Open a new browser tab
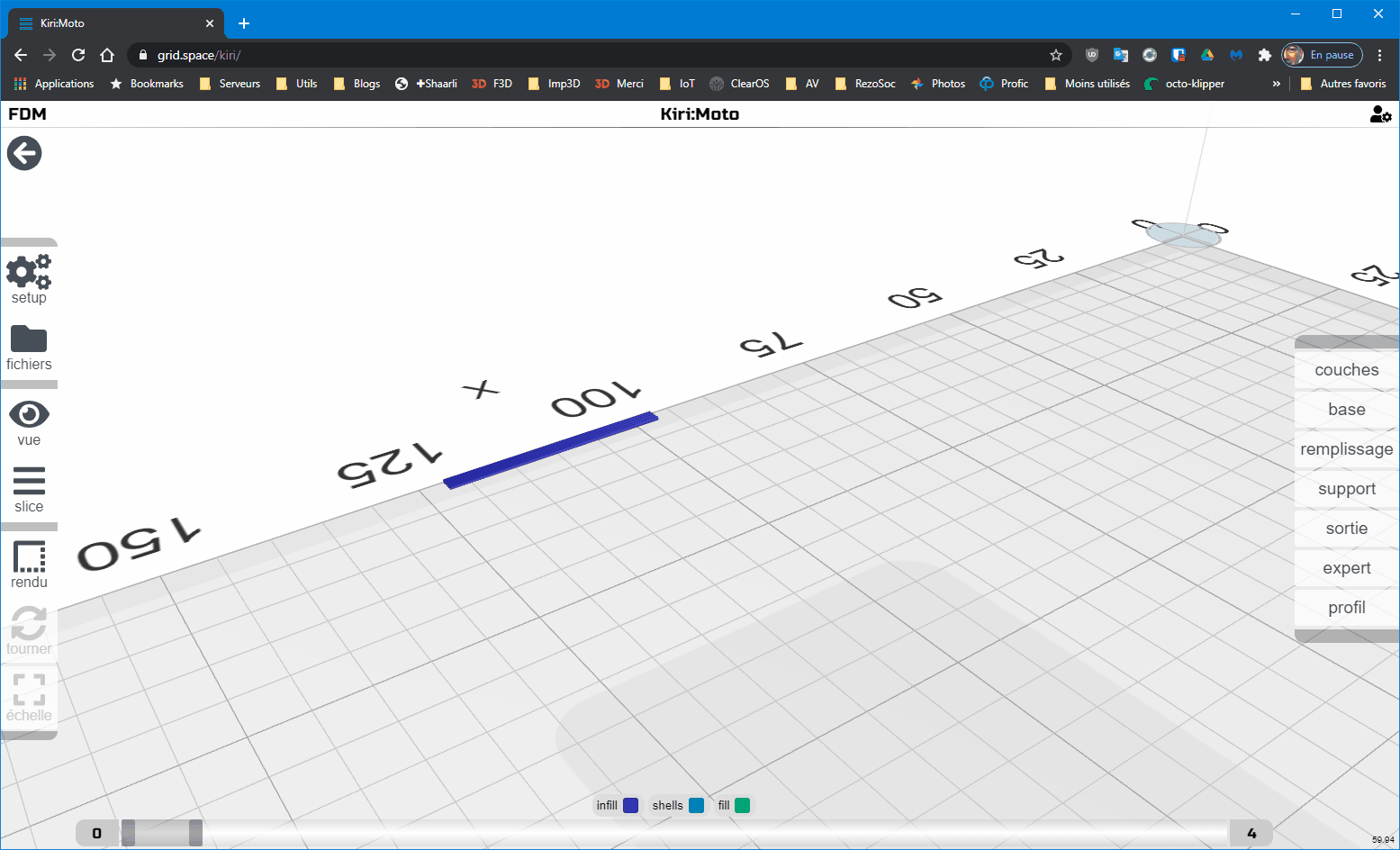The width and height of the screenshot is (1400, 850). 243,23
